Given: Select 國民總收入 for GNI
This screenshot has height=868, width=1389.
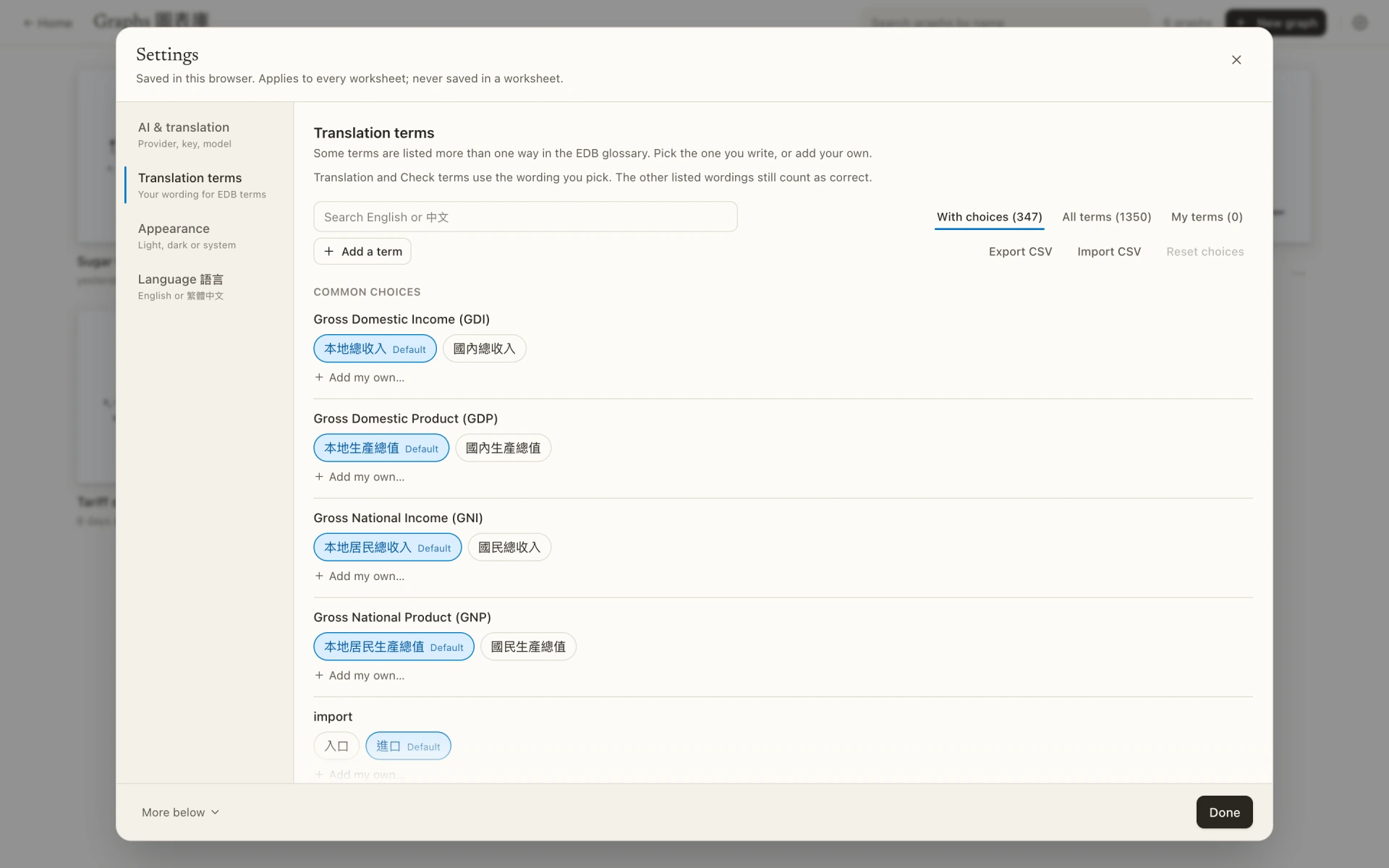Looking at the screenshot, I should (509, 548).
